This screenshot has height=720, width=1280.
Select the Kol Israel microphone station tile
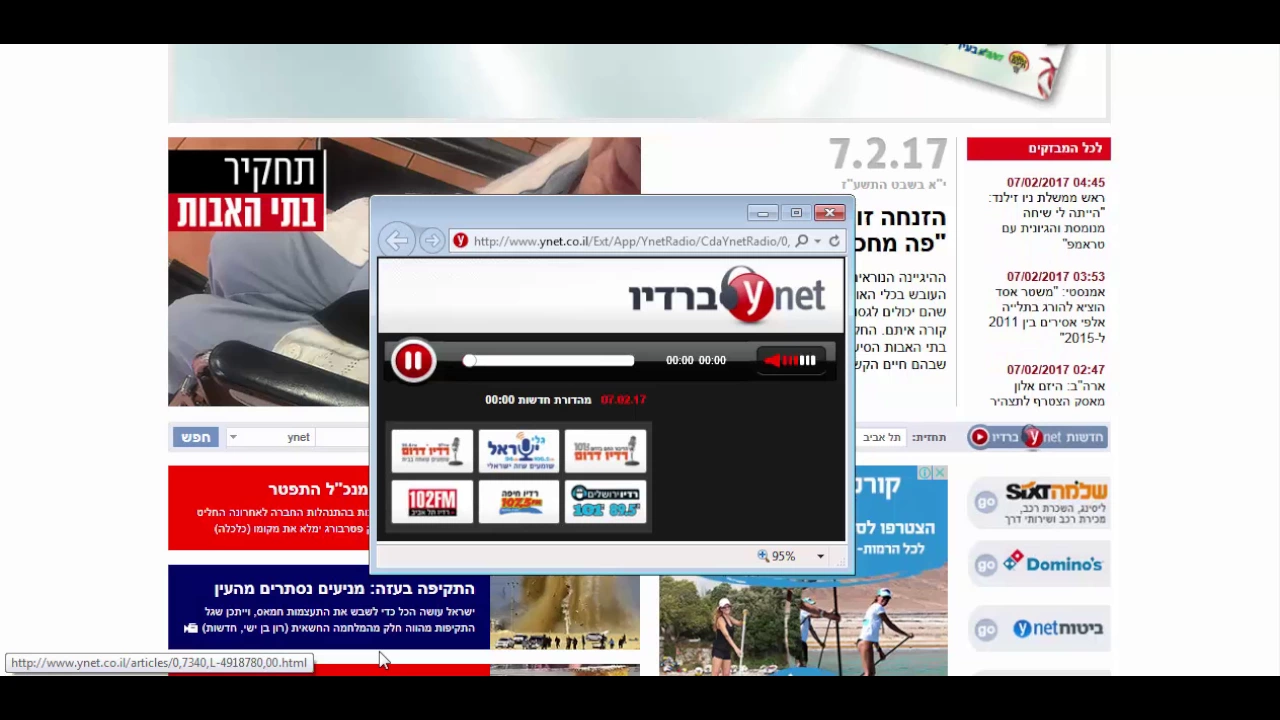[x=519, y=451]
